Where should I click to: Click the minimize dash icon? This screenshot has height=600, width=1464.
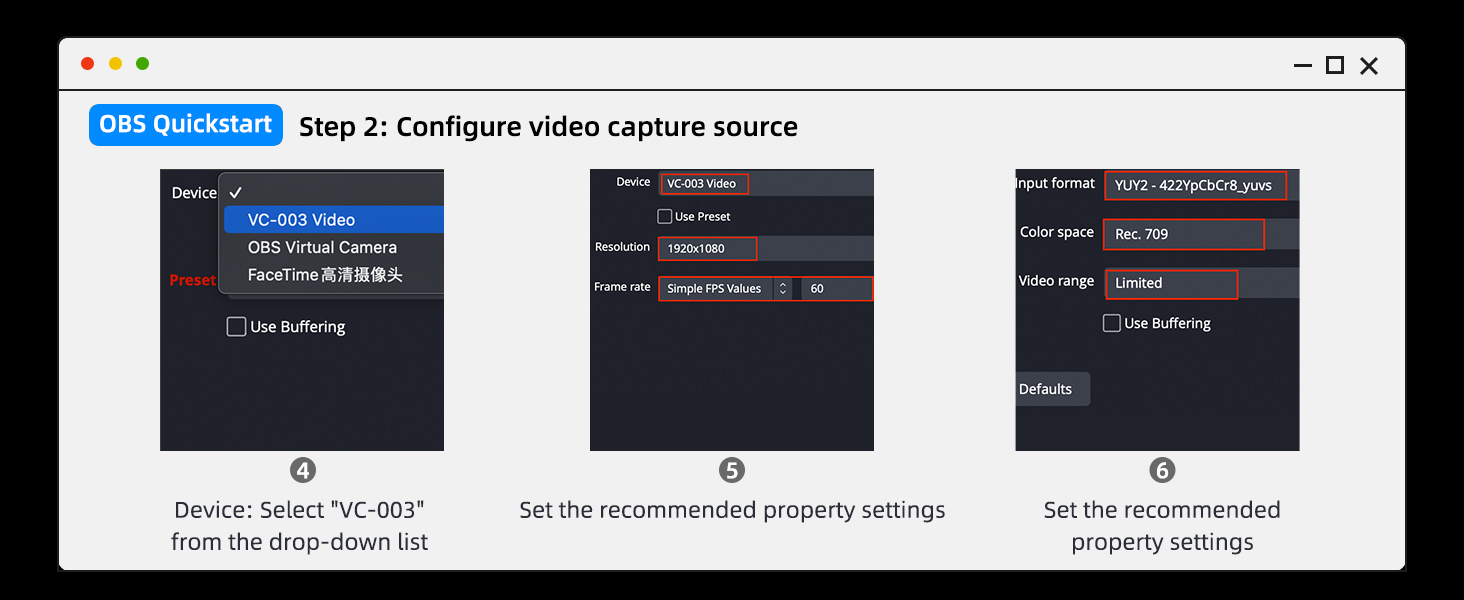pyautogui.click(x=1302, y=66)
